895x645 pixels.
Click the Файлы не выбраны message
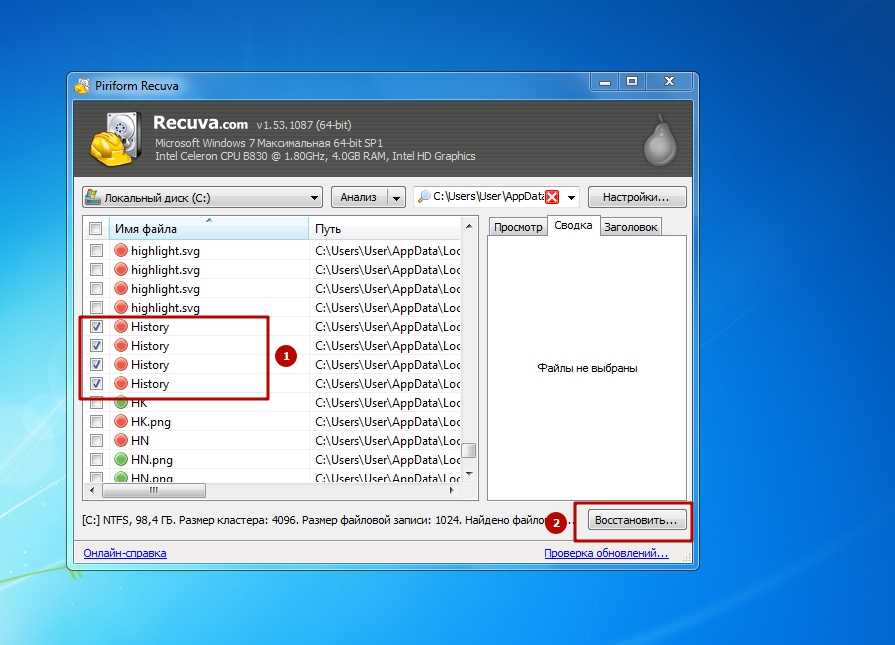point(587,368)
